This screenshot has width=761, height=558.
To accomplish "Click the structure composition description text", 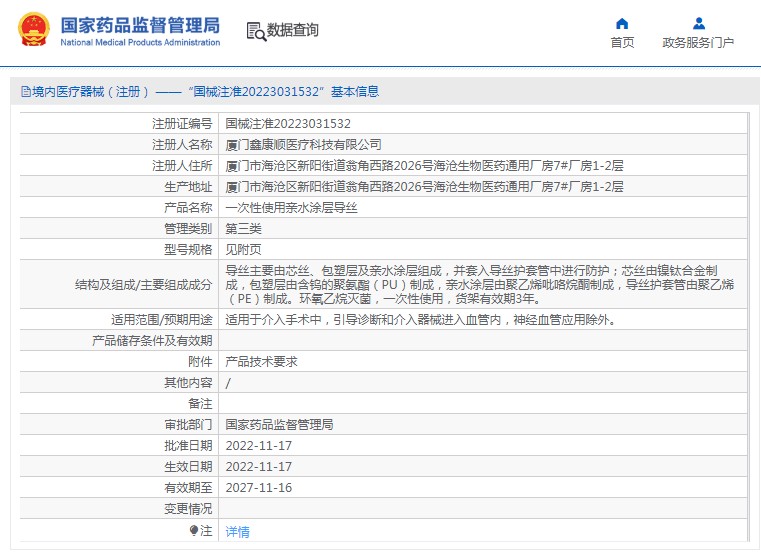I will coord(480,284).
